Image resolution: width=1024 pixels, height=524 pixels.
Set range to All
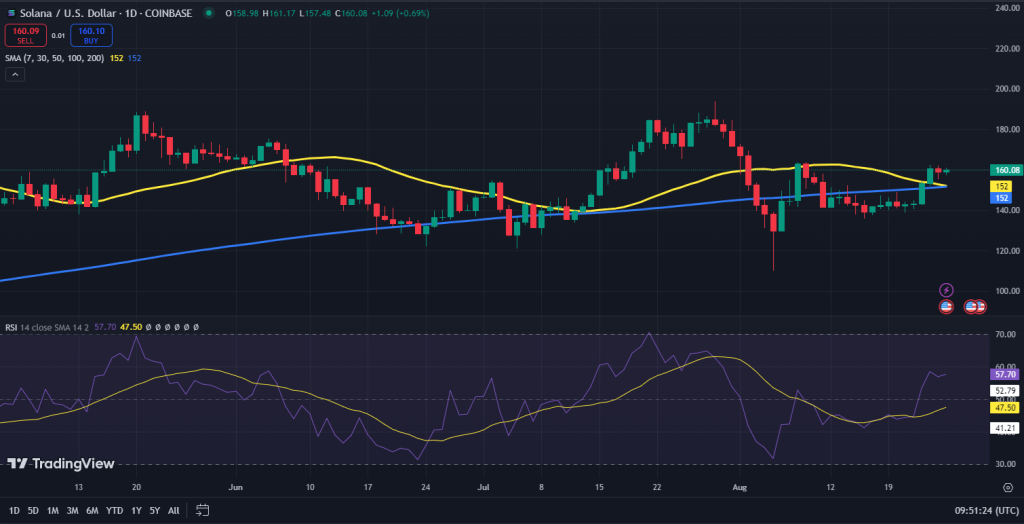(x=174, y=510)
